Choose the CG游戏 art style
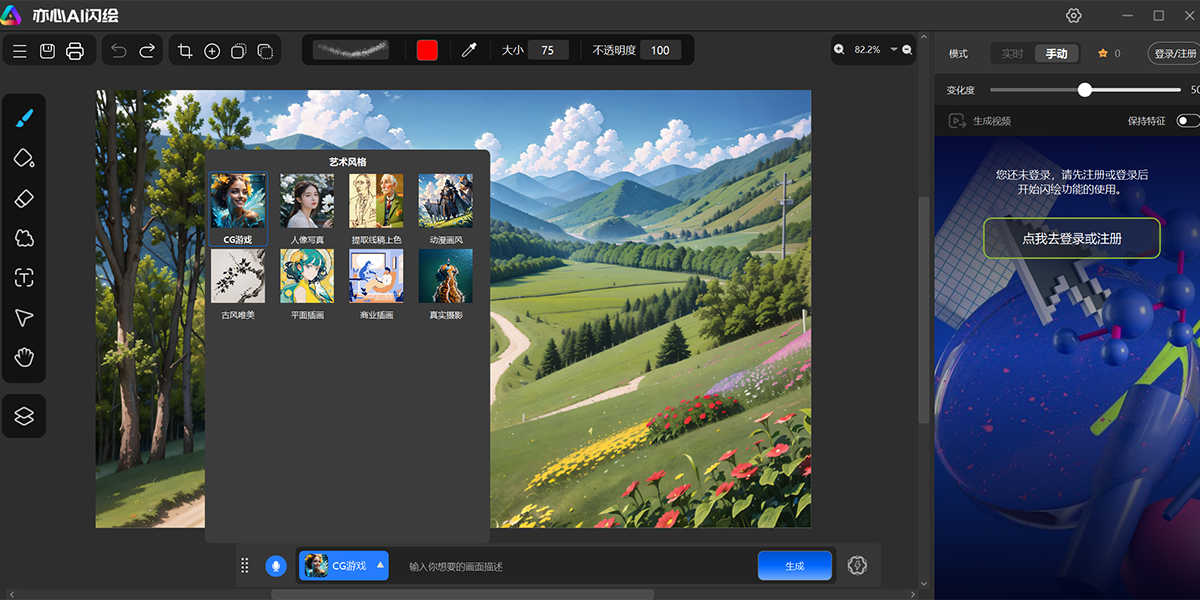Viewport: 1200px width, 600px height. pyautogui.click(x=238, y=209)
